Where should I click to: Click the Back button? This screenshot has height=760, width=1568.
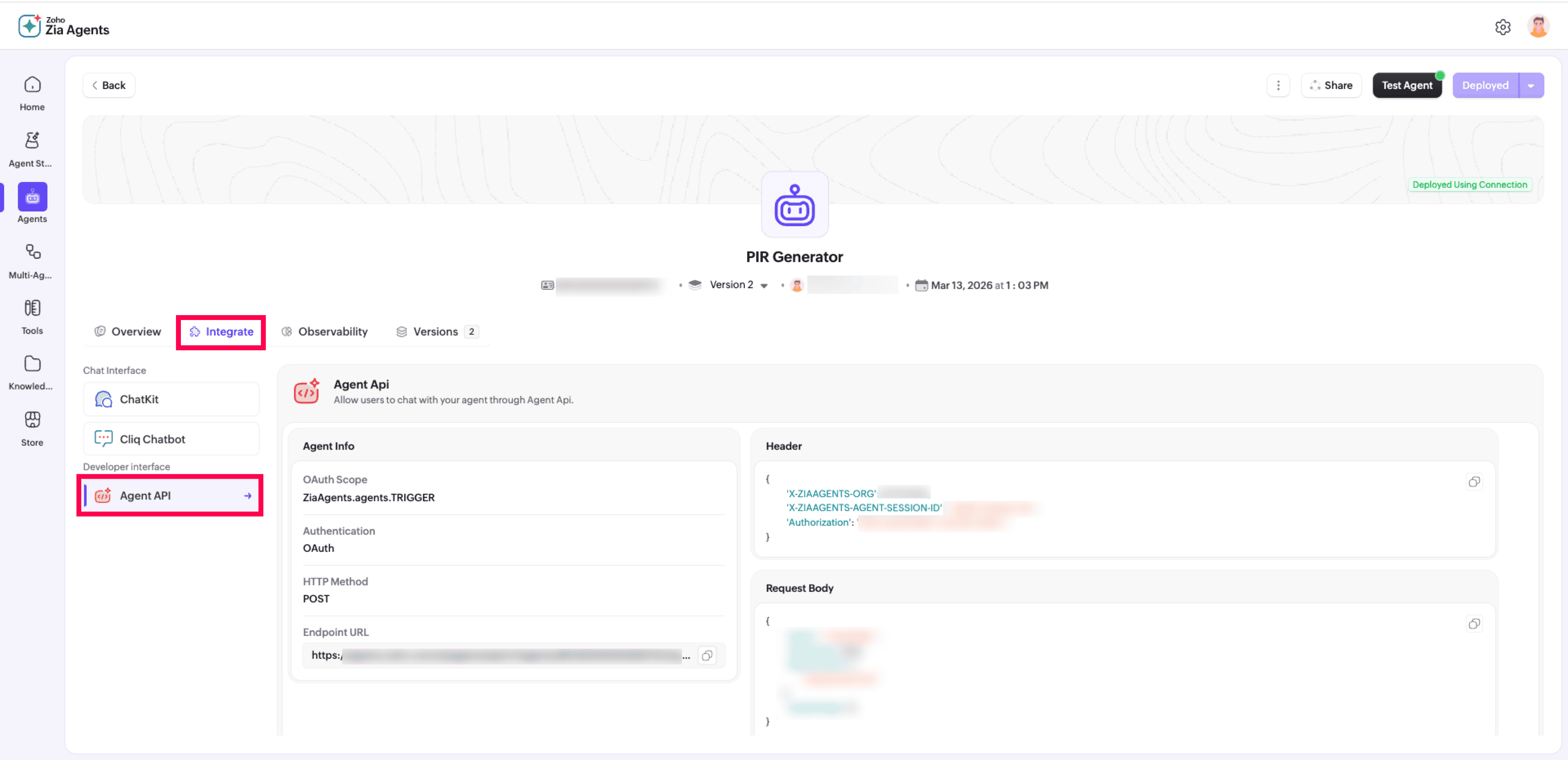point(109,85)
